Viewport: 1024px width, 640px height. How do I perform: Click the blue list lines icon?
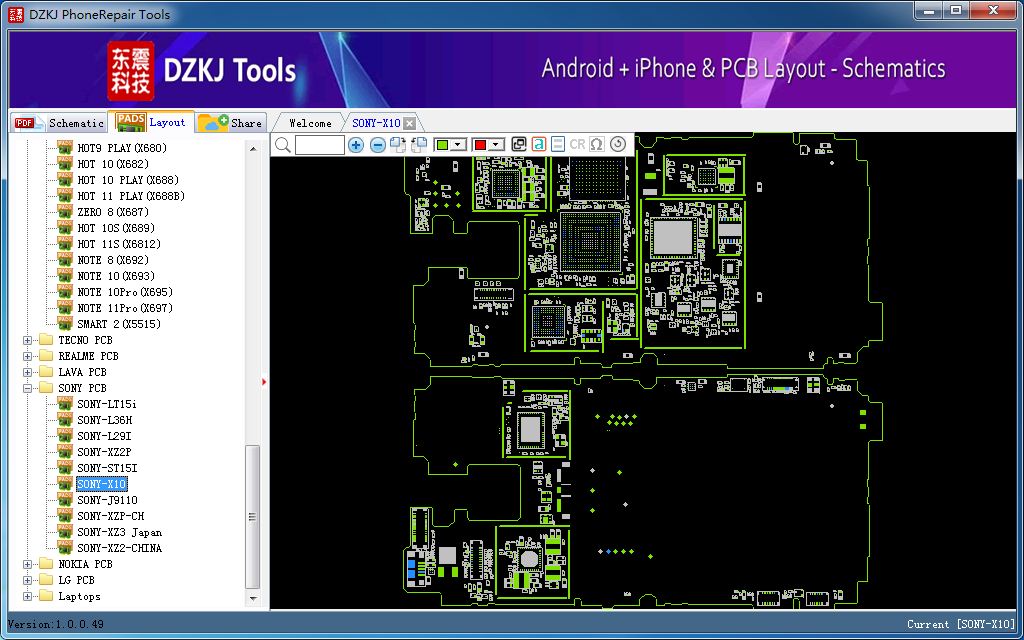(x=558, y=144)
